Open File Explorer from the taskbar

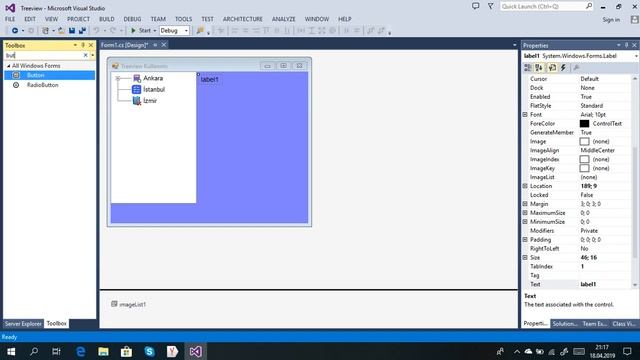click(x=103, y=351)
